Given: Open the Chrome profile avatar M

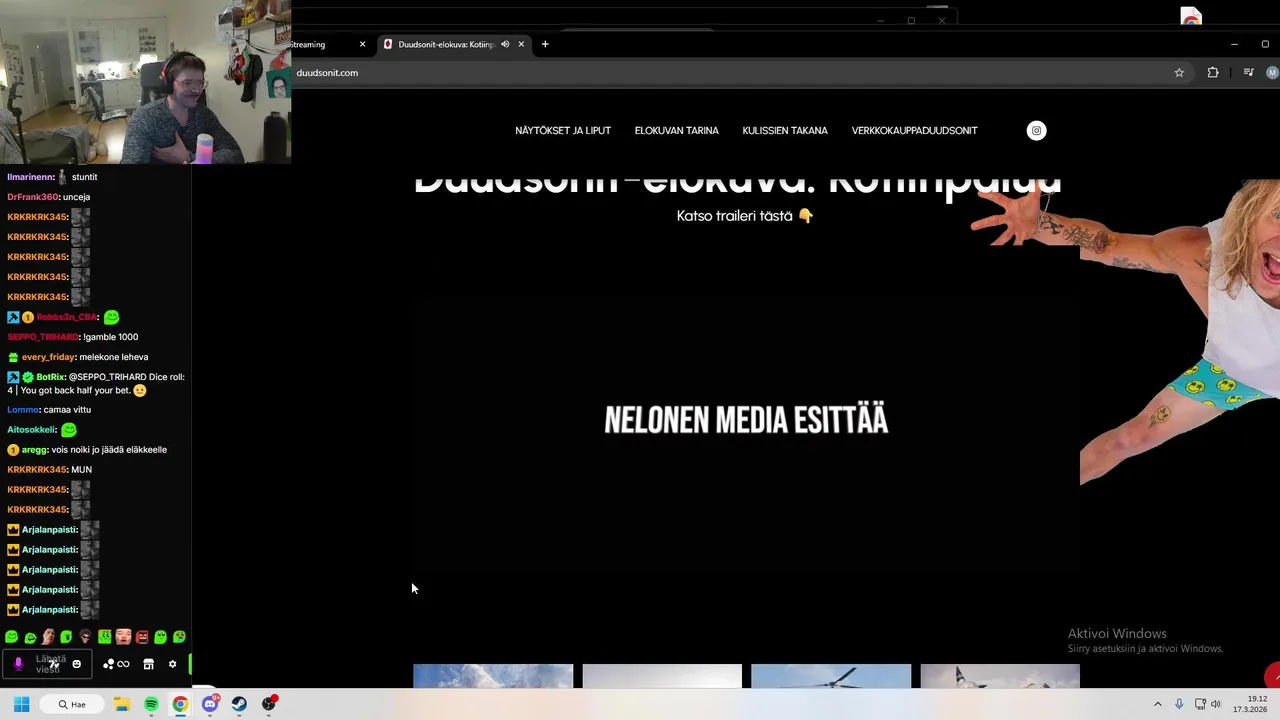Looking at the screenshot, I should pyautogui.click(x=1272, y=73).
